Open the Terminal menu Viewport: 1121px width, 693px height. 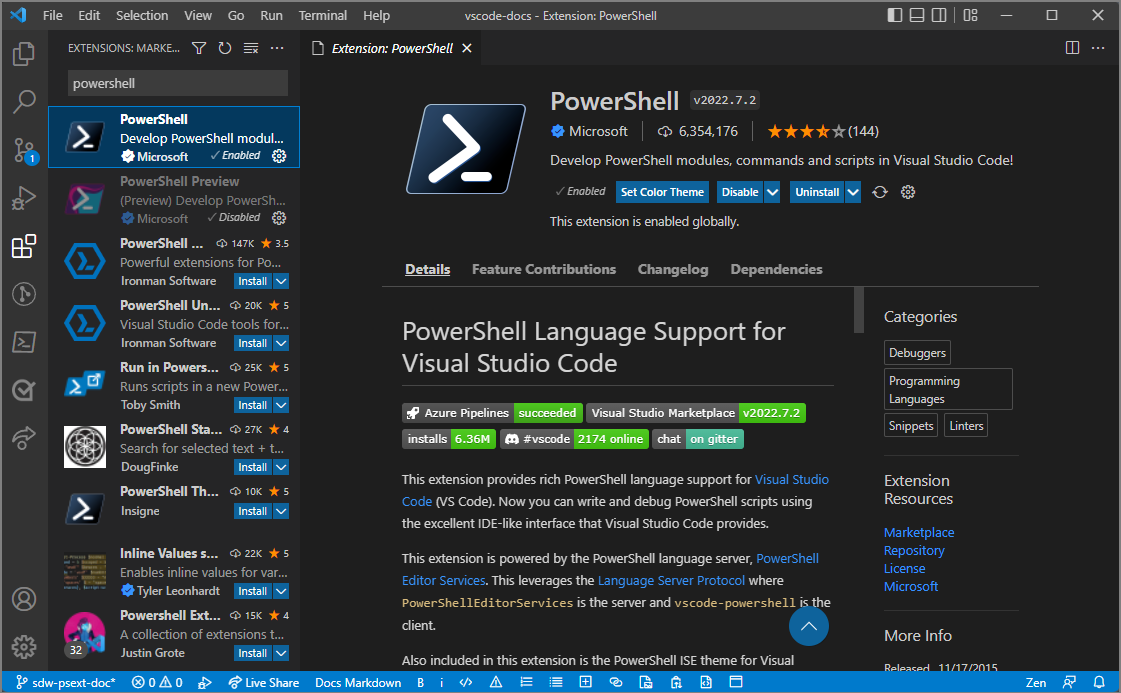click(322, 15)
